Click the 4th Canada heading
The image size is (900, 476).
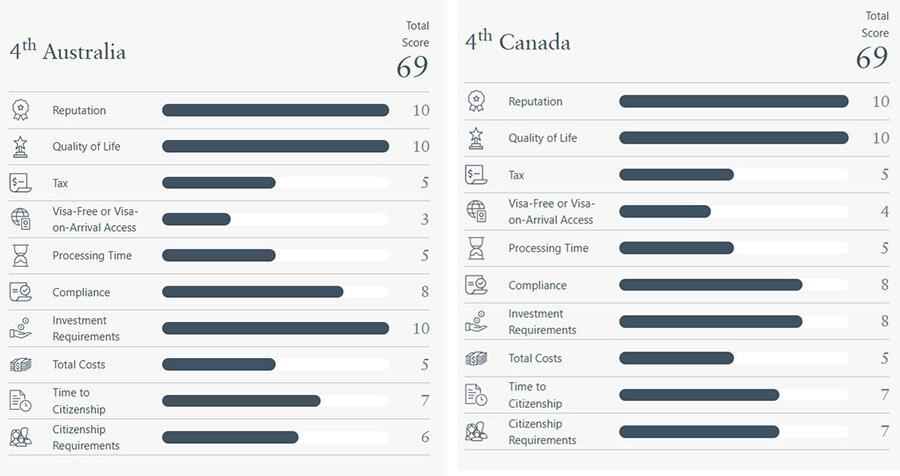518,42
